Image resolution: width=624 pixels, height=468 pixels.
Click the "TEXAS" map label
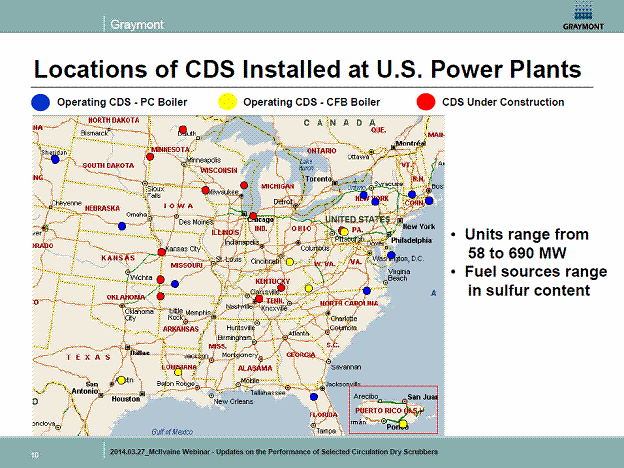pyautogui.click(x=88, y=357)
